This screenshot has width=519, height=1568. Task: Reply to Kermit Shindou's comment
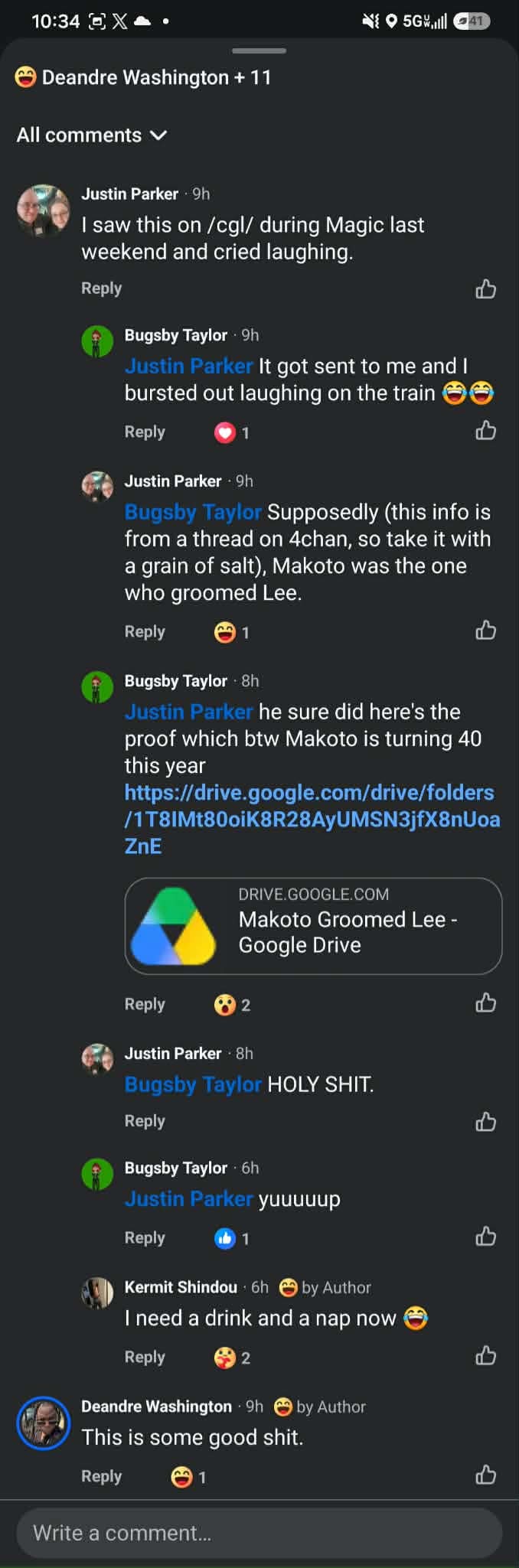[145, 1357]
